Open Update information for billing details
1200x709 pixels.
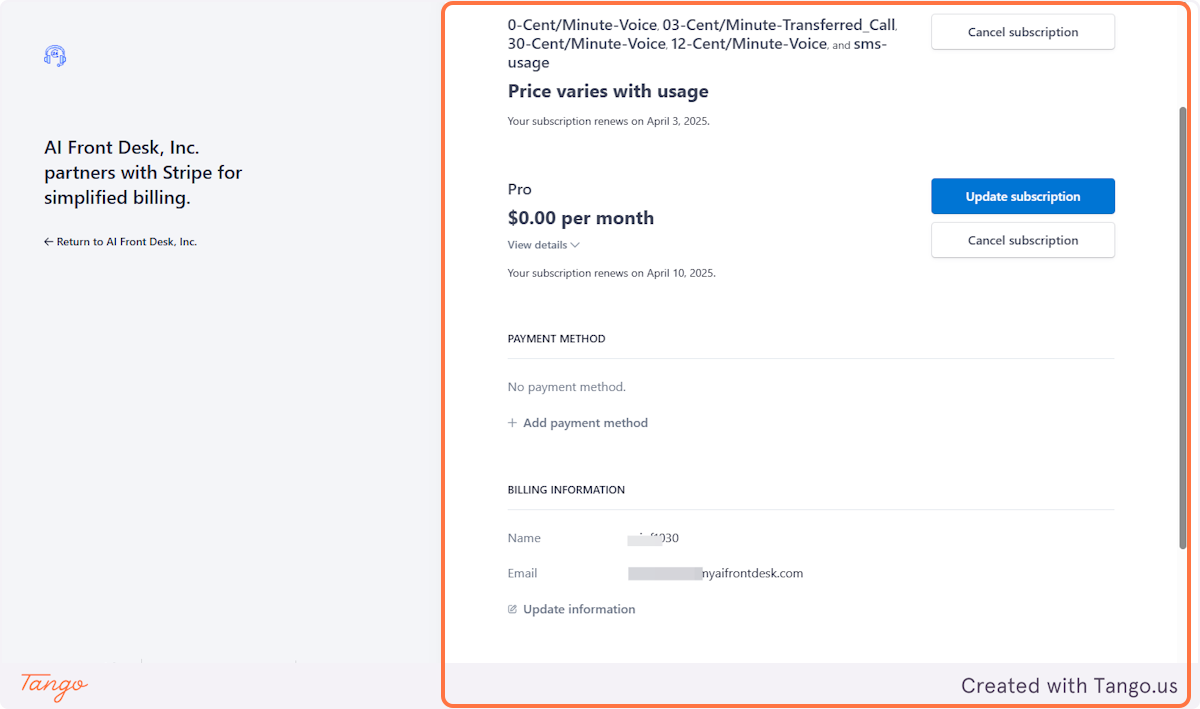pos(579,608)
